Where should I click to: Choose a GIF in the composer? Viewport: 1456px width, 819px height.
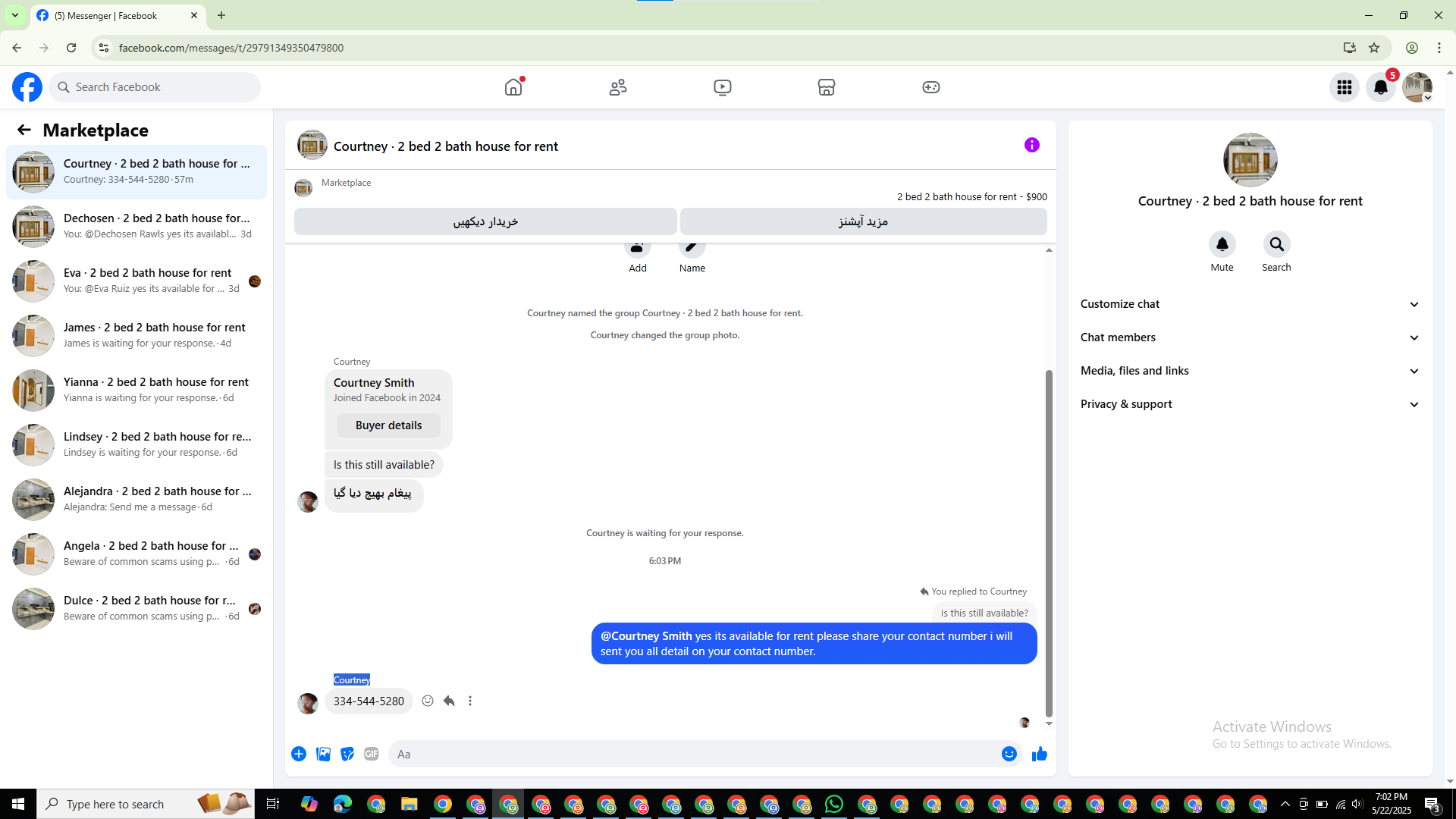[372, 754]
